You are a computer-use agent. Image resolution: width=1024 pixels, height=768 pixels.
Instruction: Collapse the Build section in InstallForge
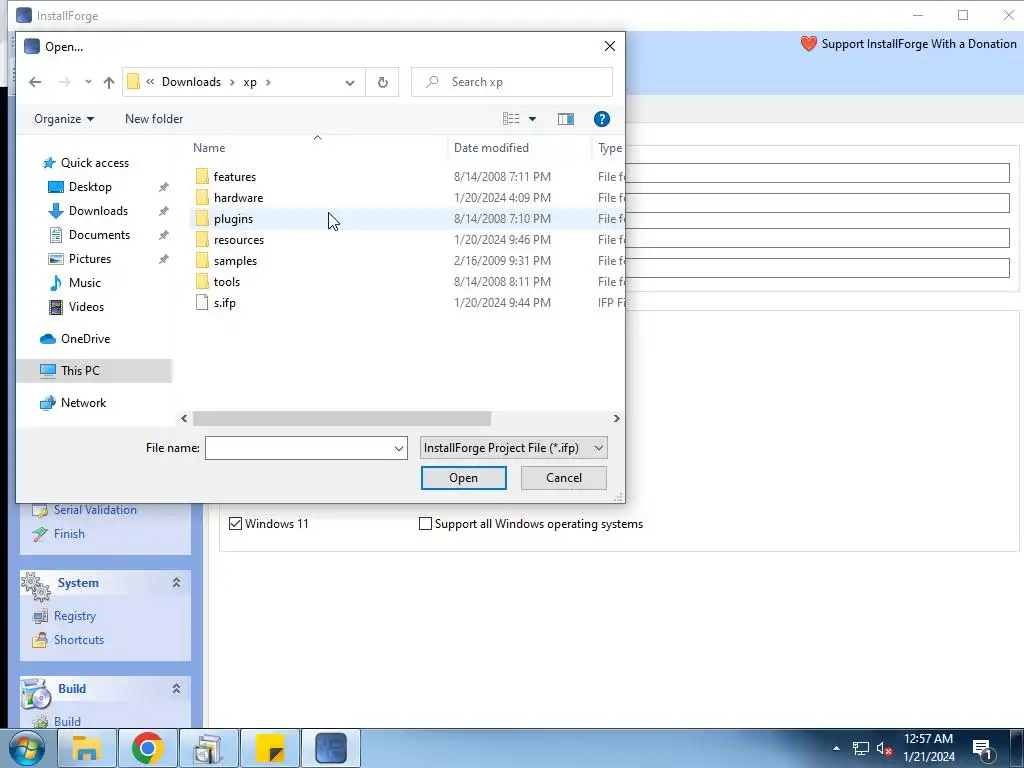click(176, 688)
